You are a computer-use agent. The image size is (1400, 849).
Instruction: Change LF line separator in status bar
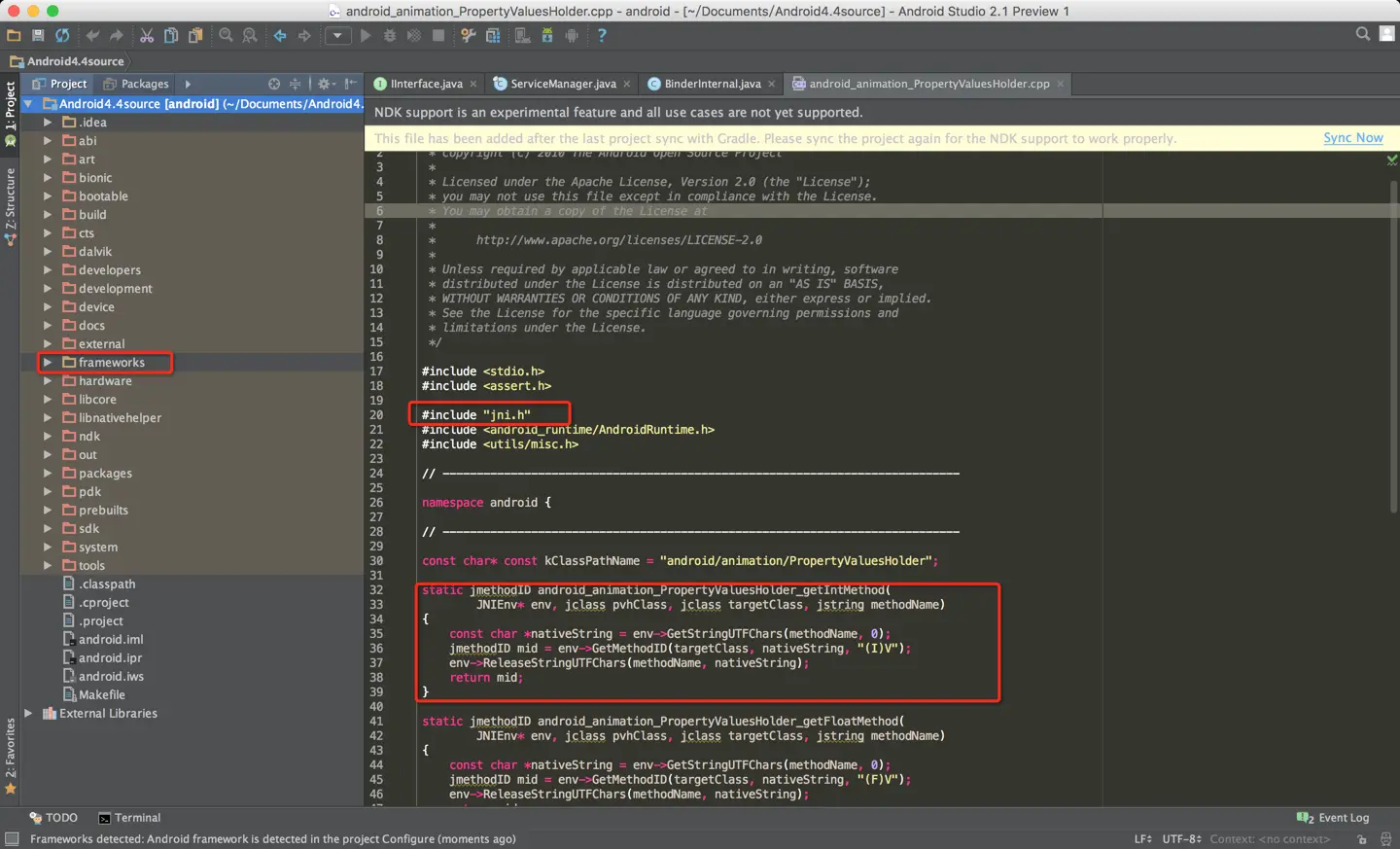pos(1142,839)
